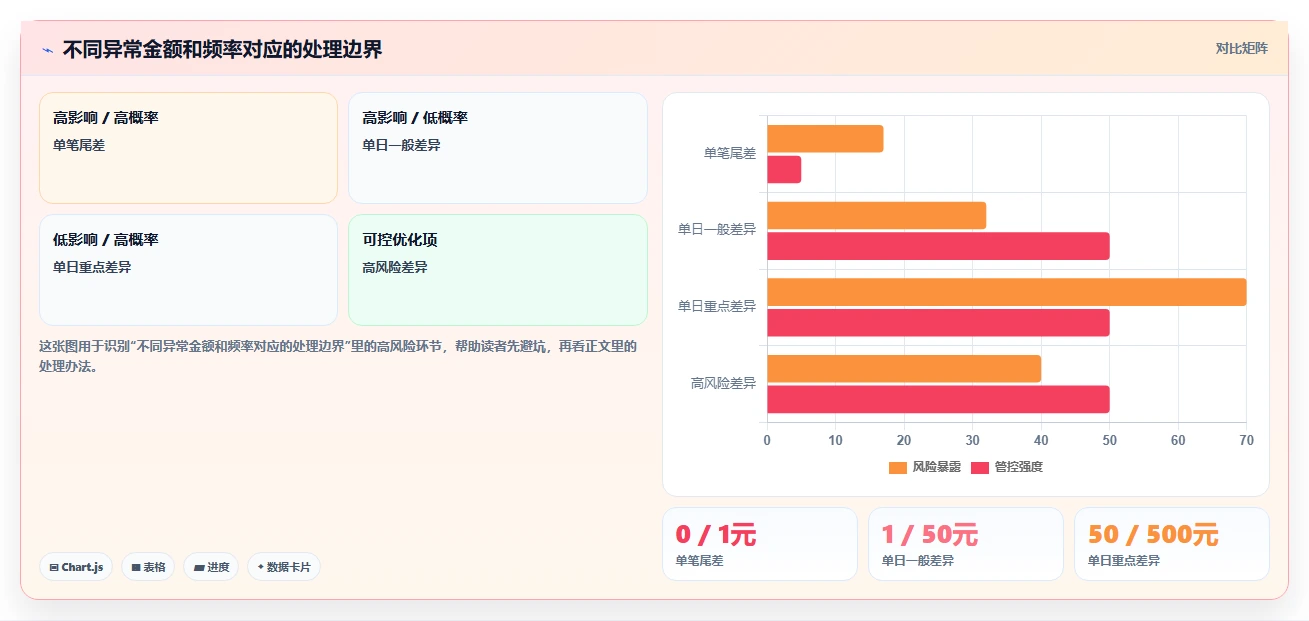Toggle the 管控强度 legend swatch
Screen dimensions: 1309x621
click(x=980, y=467)
